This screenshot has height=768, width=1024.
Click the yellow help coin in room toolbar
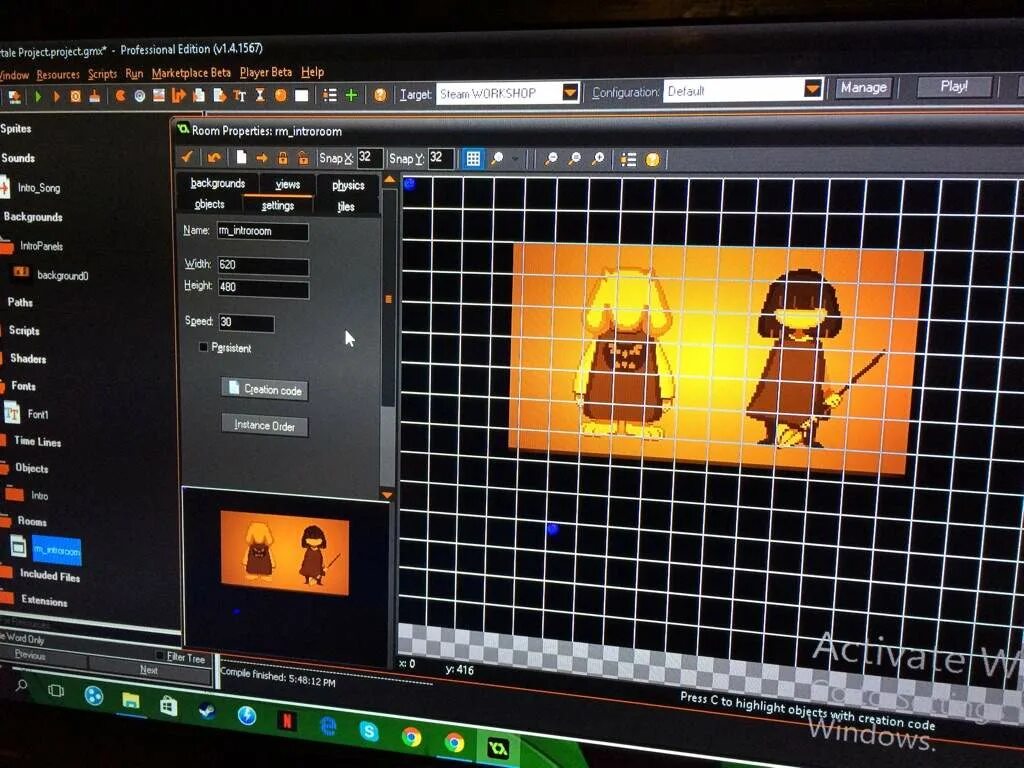coord(652,159)
